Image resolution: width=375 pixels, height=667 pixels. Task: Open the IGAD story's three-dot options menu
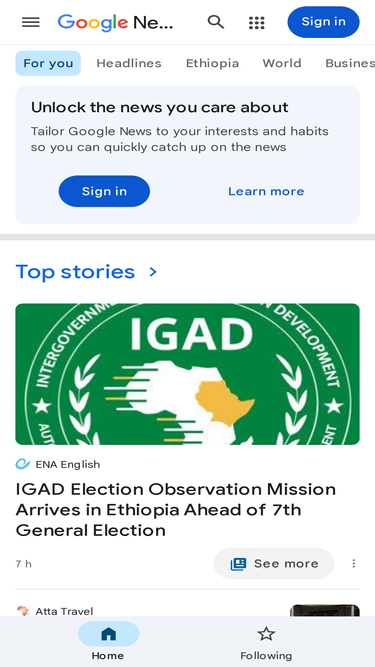(354, 564)
